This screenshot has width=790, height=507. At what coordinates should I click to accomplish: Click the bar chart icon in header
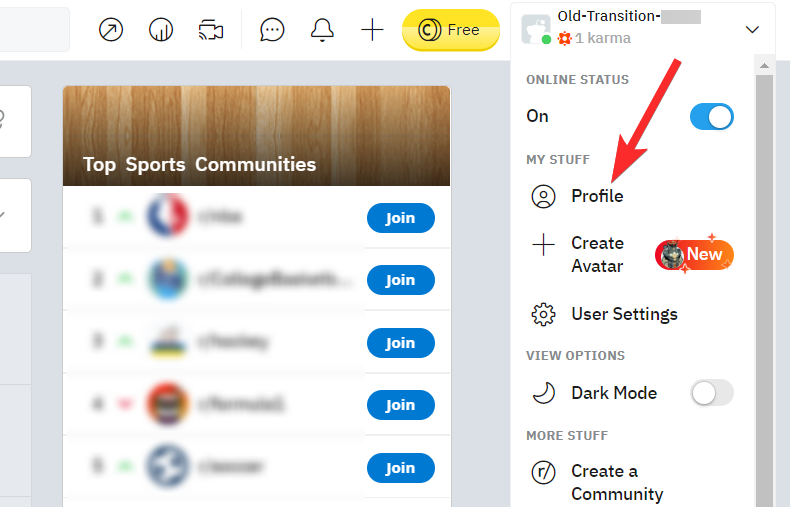coord(160,30)
